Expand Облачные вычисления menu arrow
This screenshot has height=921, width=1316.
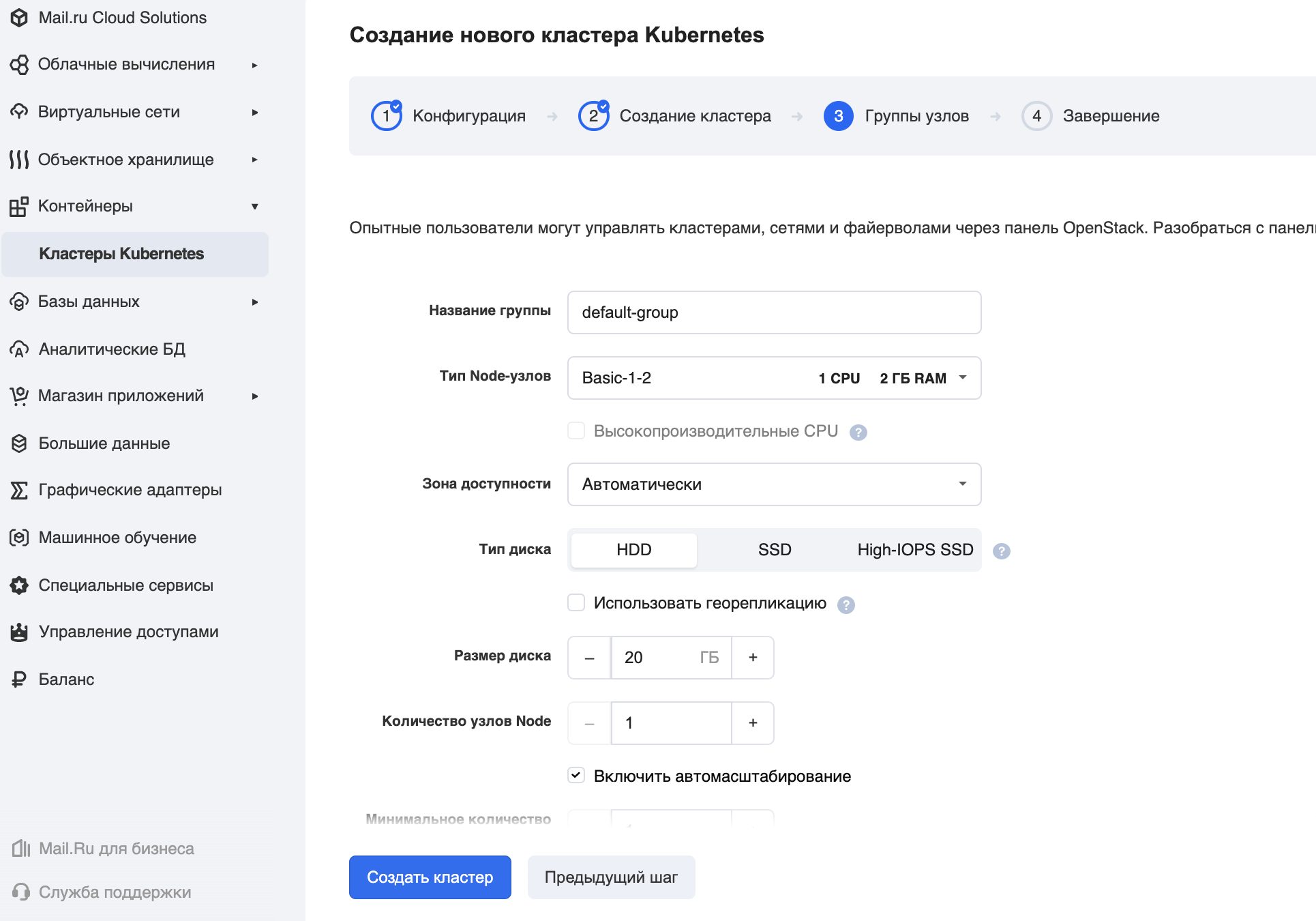tap(254, 65)
